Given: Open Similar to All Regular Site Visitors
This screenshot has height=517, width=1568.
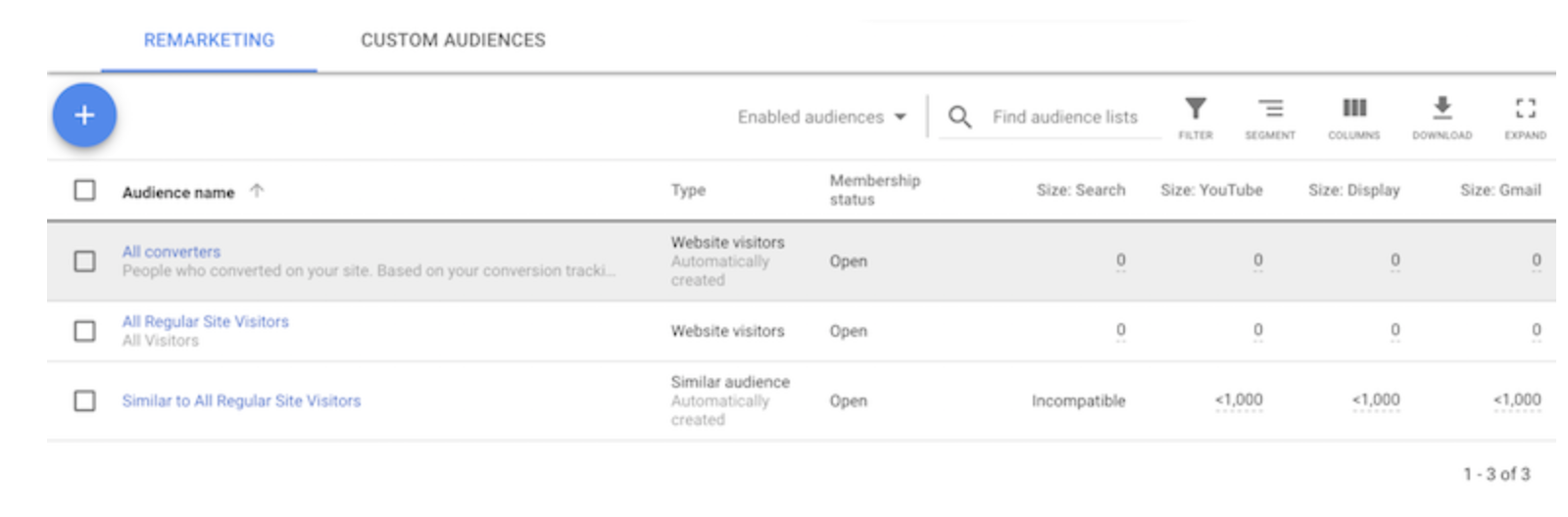Looking at the screenshot, I should (241, 400).
